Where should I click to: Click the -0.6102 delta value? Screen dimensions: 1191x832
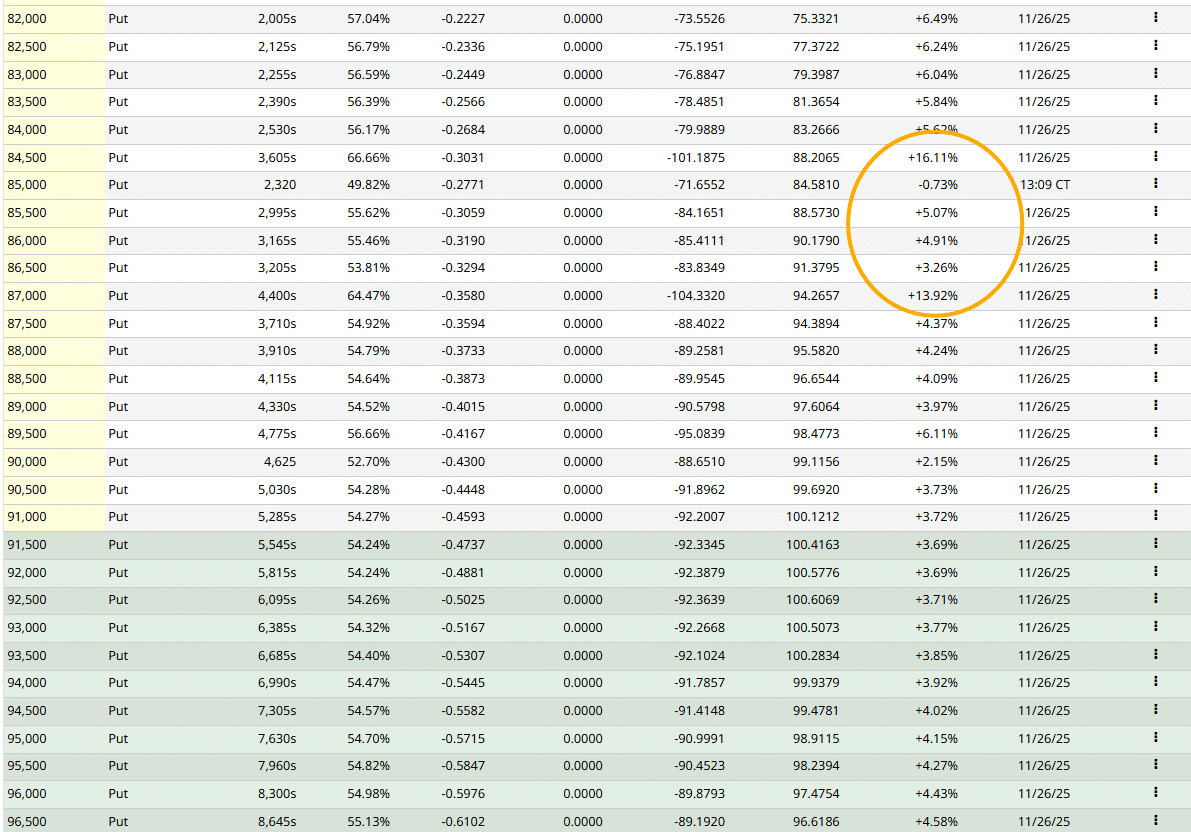pyautogui.click(x=463, y=821)
